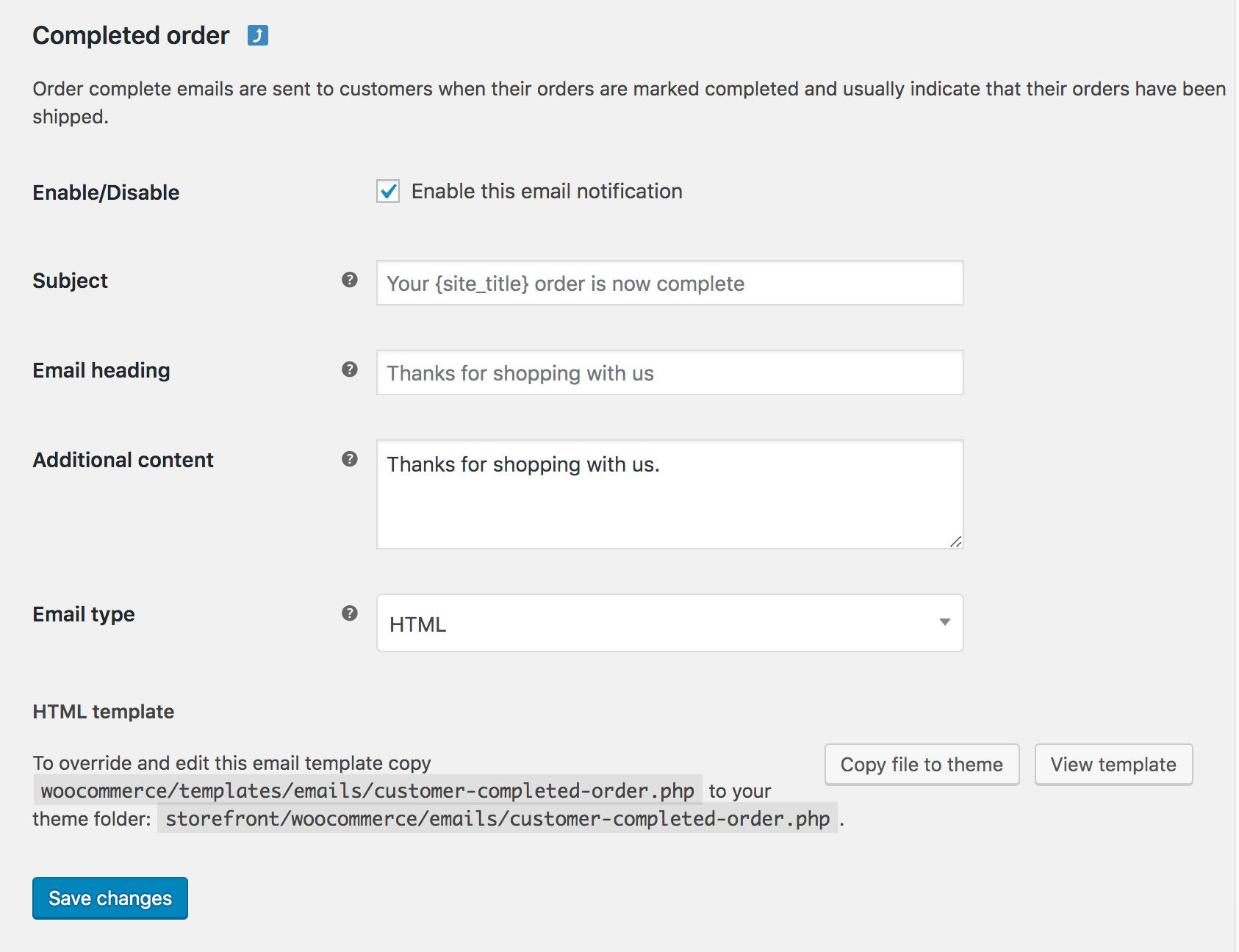Click into the Email heading input box

click(x=669, y=373)
